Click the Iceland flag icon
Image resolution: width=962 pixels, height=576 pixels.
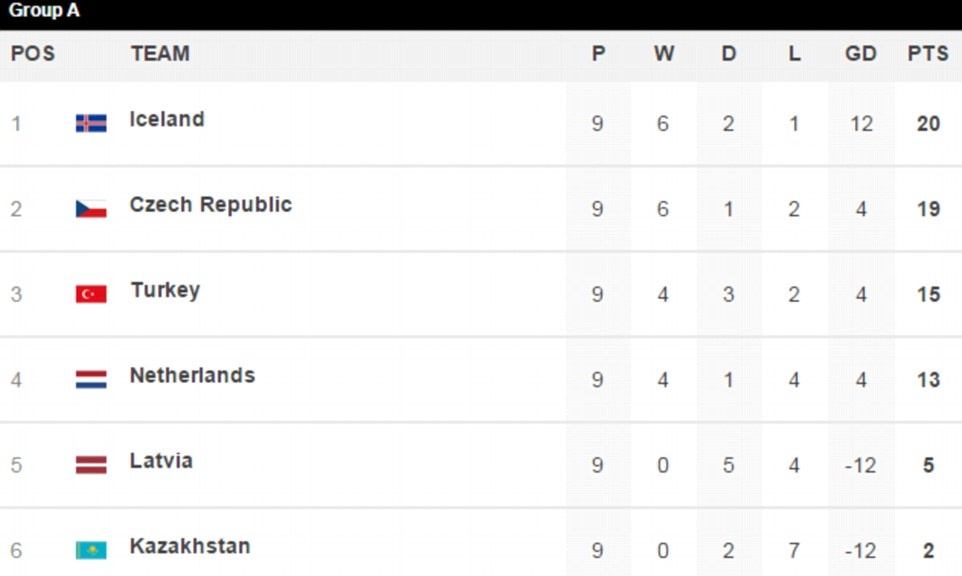pyautogui.click(x=91, y=123)
